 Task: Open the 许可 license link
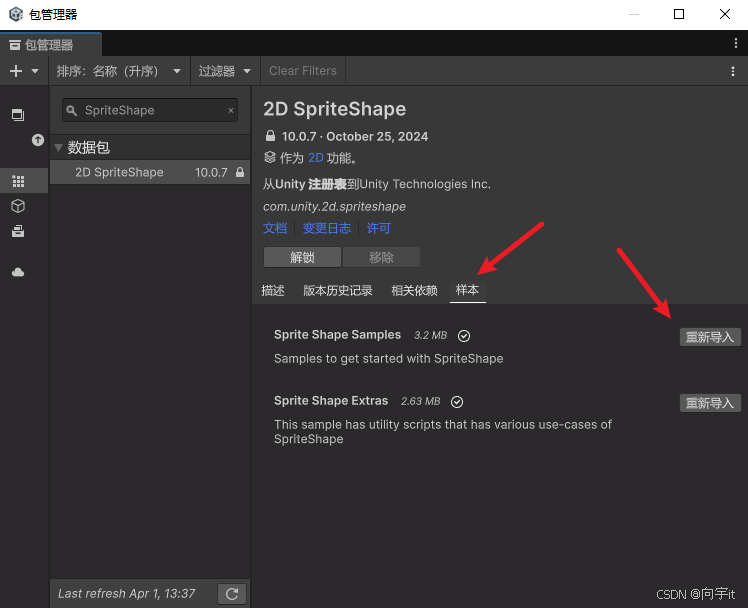[379, 228]
